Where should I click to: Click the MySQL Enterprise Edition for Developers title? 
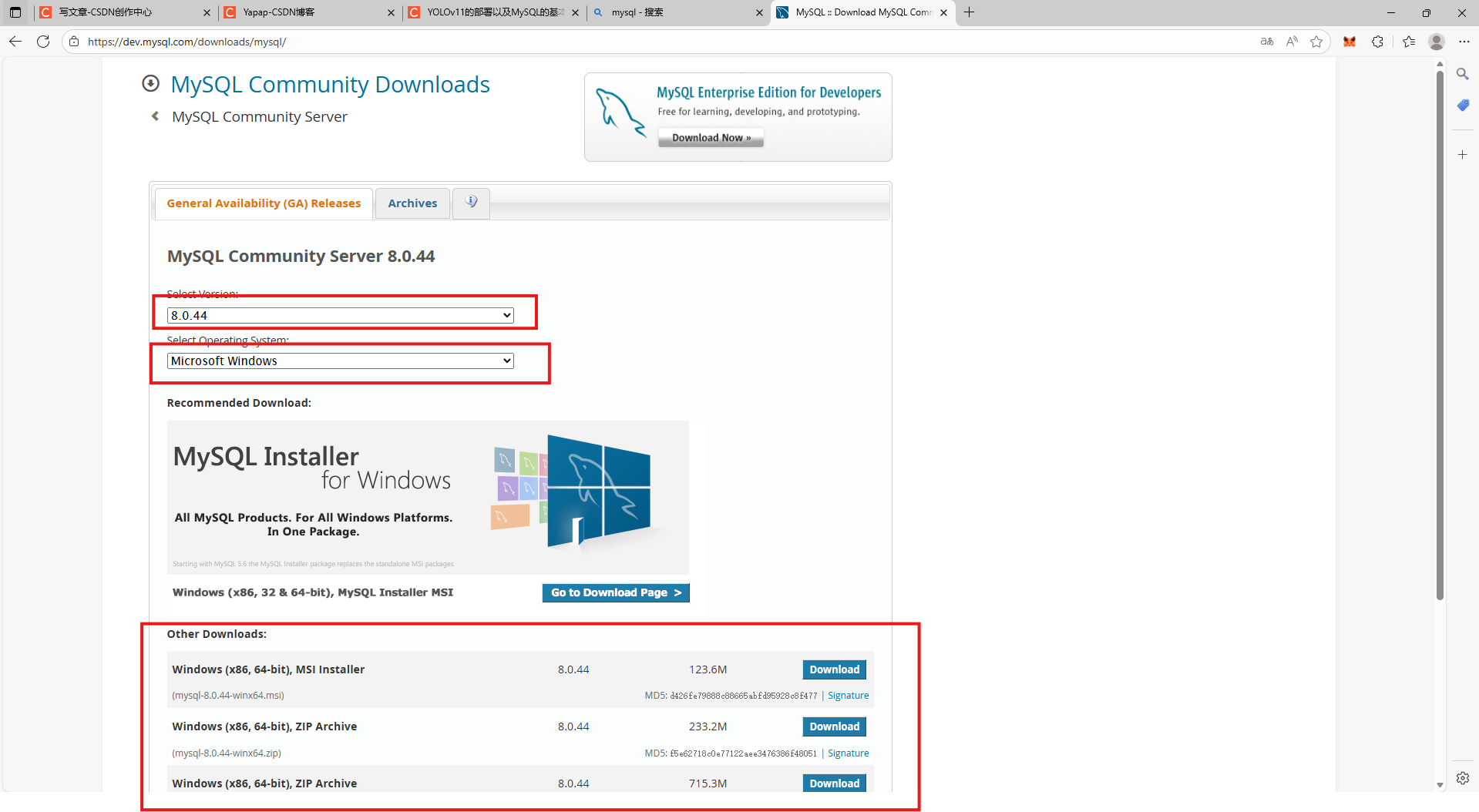(768, 92)
